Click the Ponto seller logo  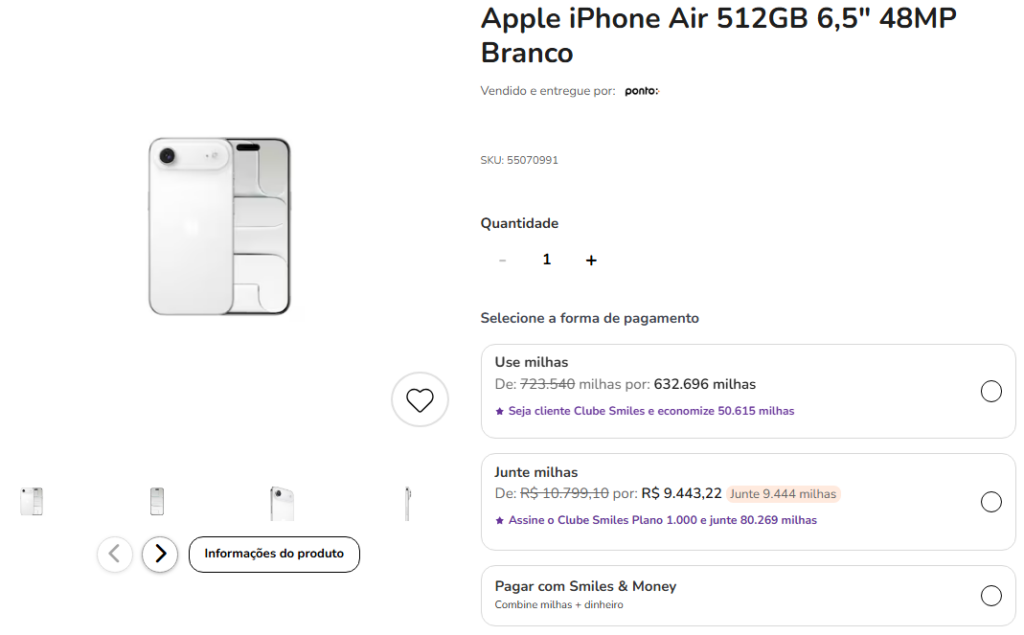click(641, 91)
